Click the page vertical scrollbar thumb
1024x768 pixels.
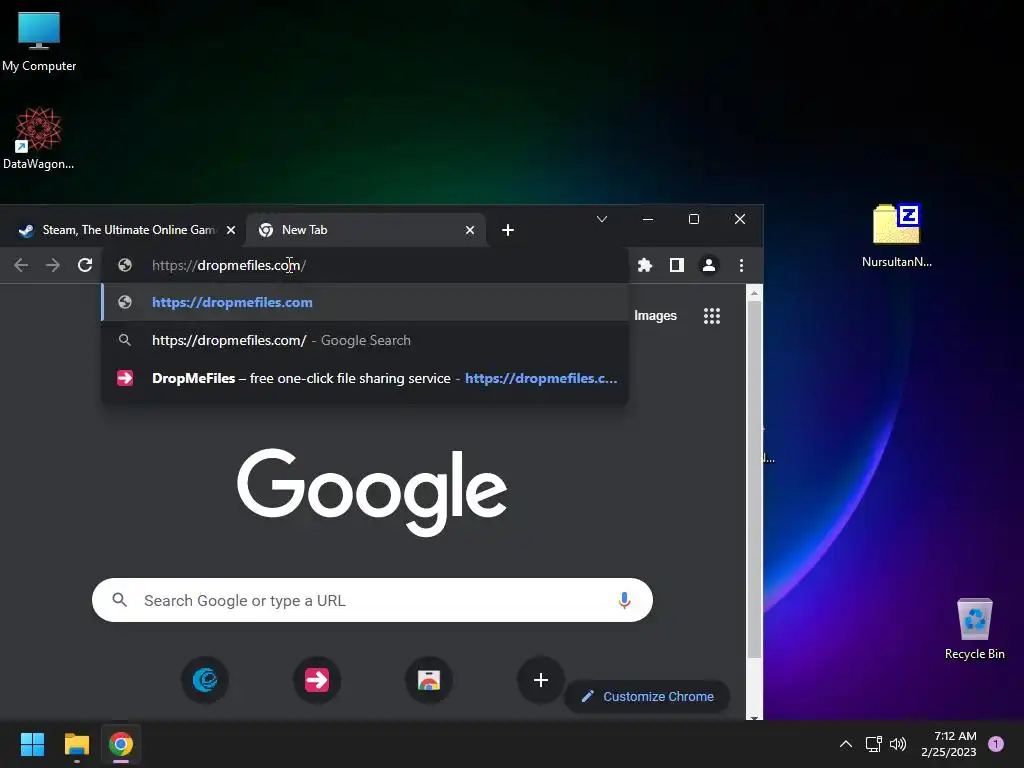(x=754, y=479)
